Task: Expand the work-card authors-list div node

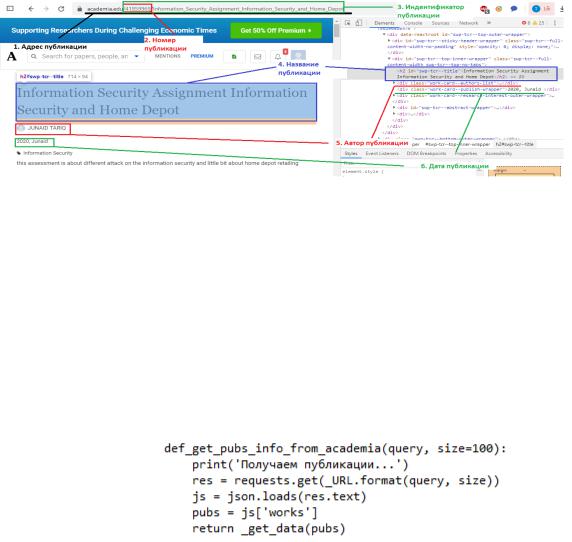Action: (394, 83)
